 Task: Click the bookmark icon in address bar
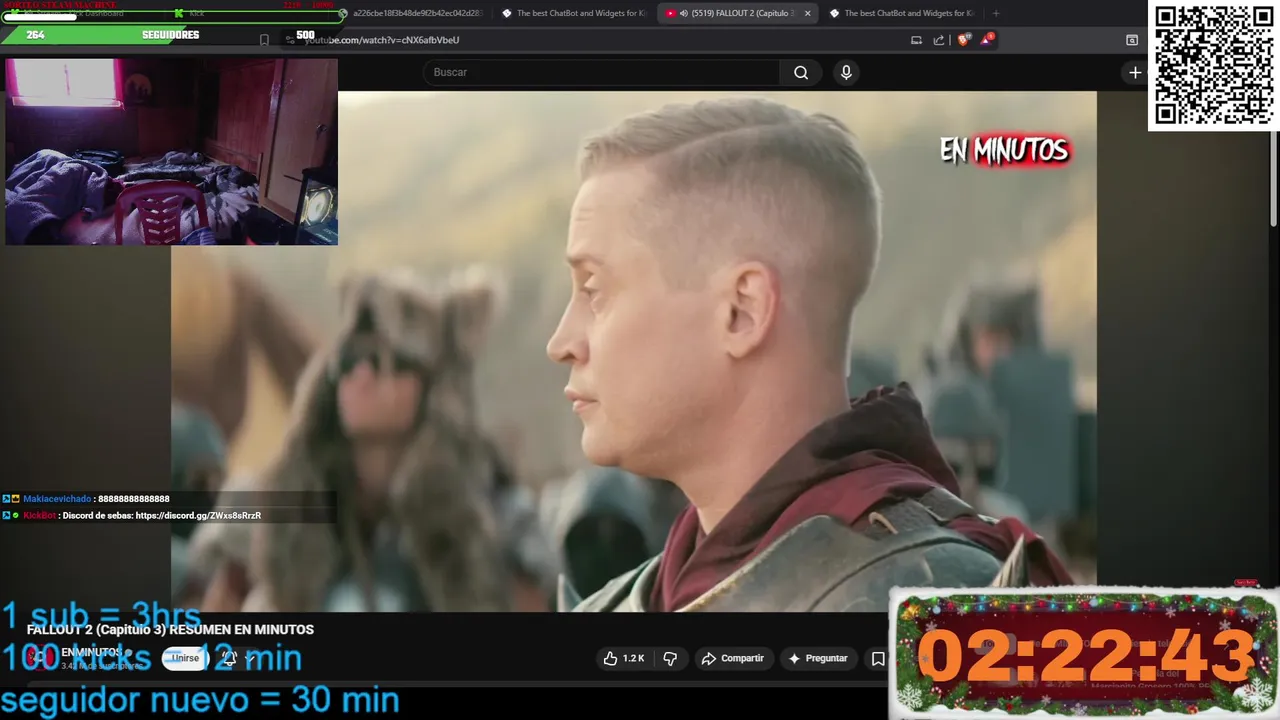pos(264,40)
